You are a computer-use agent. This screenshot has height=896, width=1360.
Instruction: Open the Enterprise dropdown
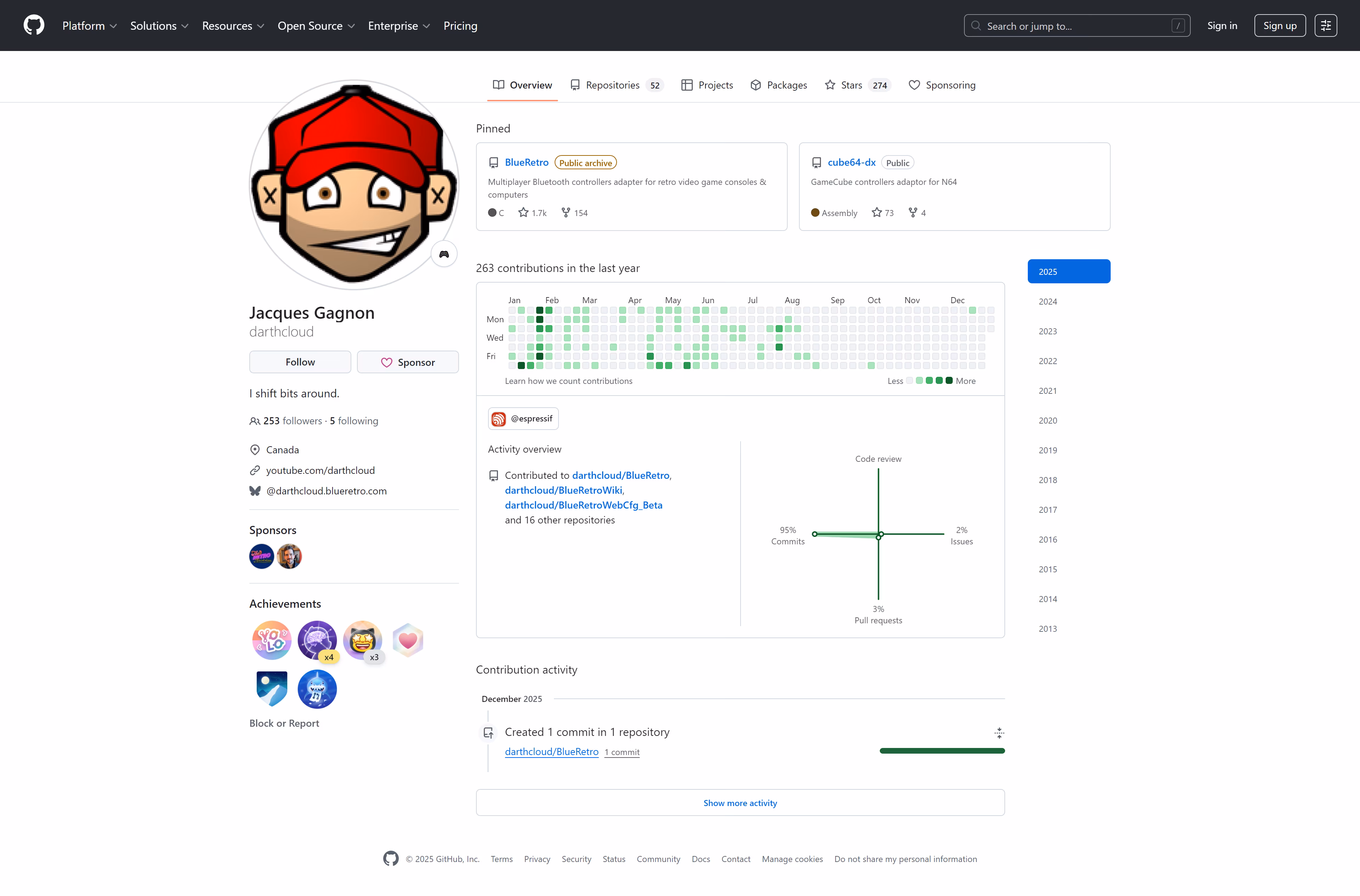(x=399, y=25)
